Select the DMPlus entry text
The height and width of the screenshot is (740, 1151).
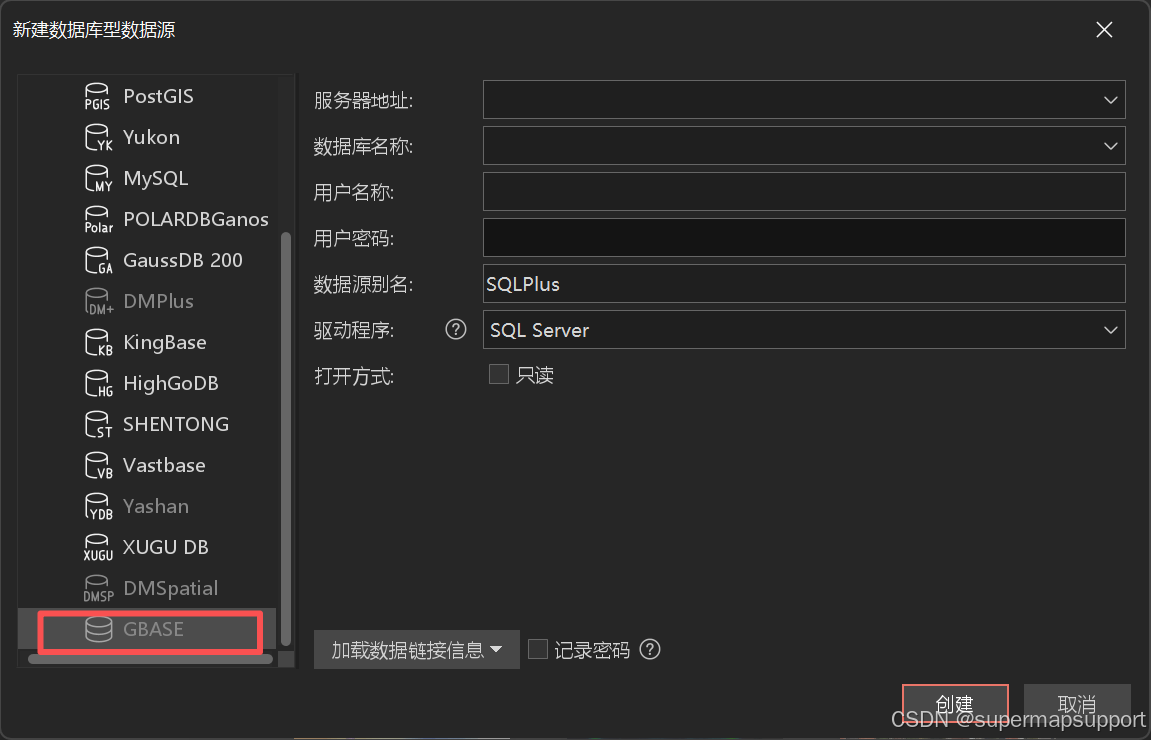click(x=159, y=302)
